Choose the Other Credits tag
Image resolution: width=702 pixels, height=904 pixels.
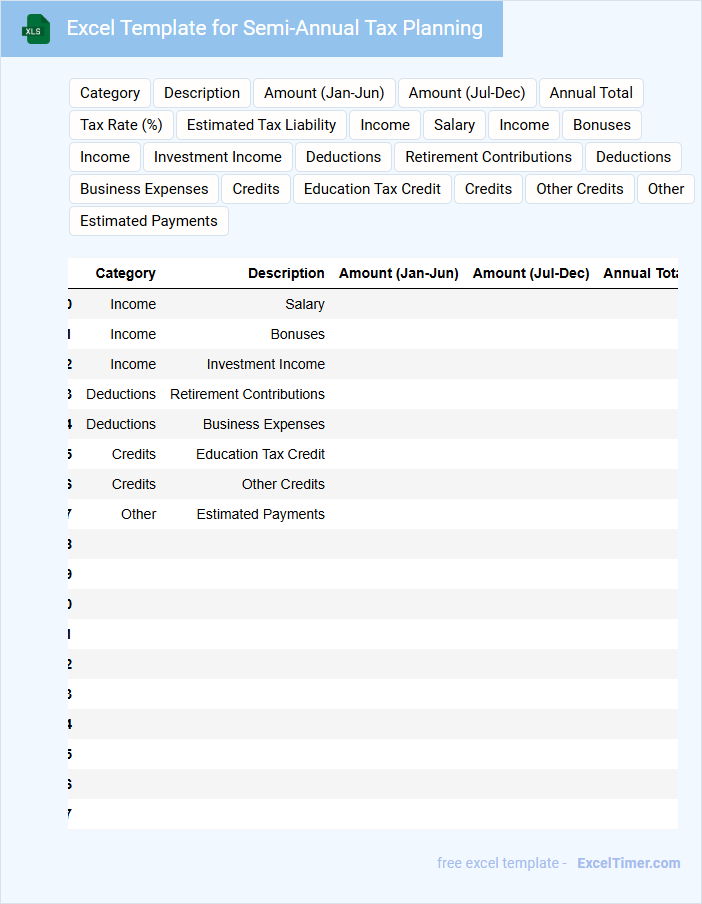[x=580, y=189]
